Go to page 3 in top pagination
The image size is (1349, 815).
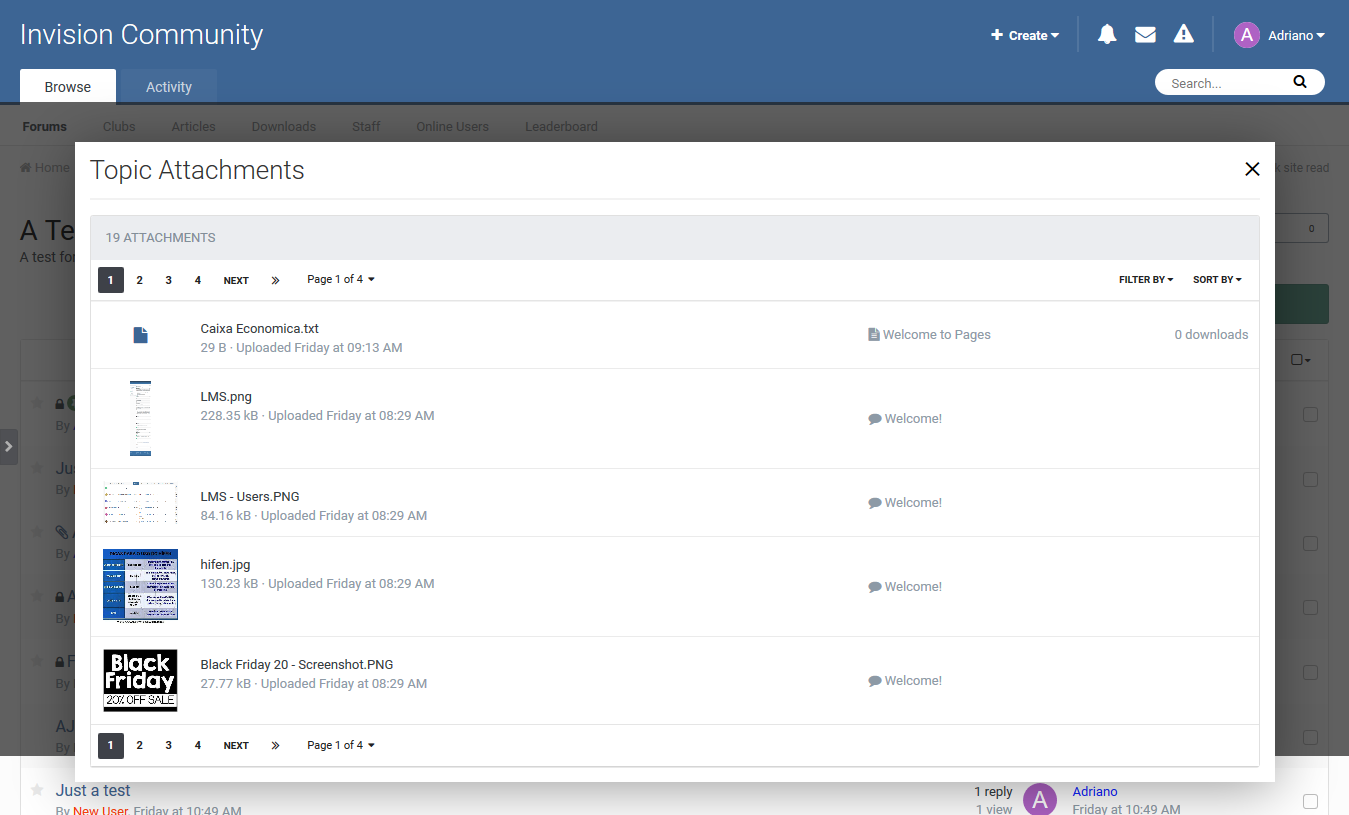coord(168,280)
